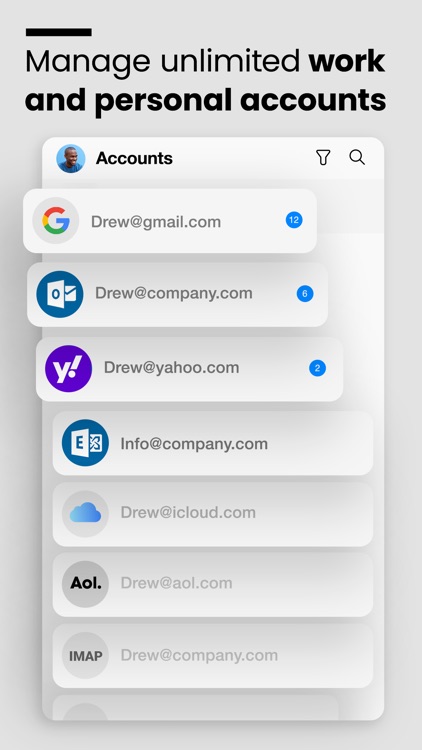This screenshot has height=750, width=422.
Task: Click the 2 unread badge
Action: (x=317, y=368)
